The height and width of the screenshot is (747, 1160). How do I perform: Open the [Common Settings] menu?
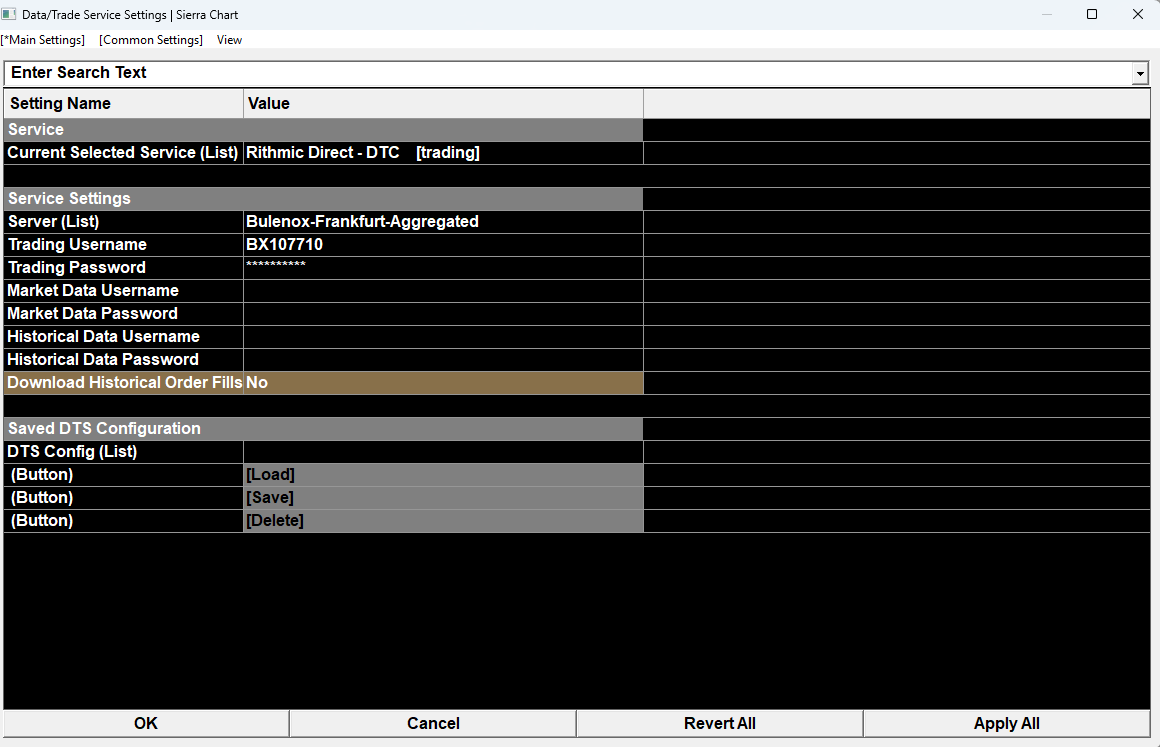[x=151, y=40]
